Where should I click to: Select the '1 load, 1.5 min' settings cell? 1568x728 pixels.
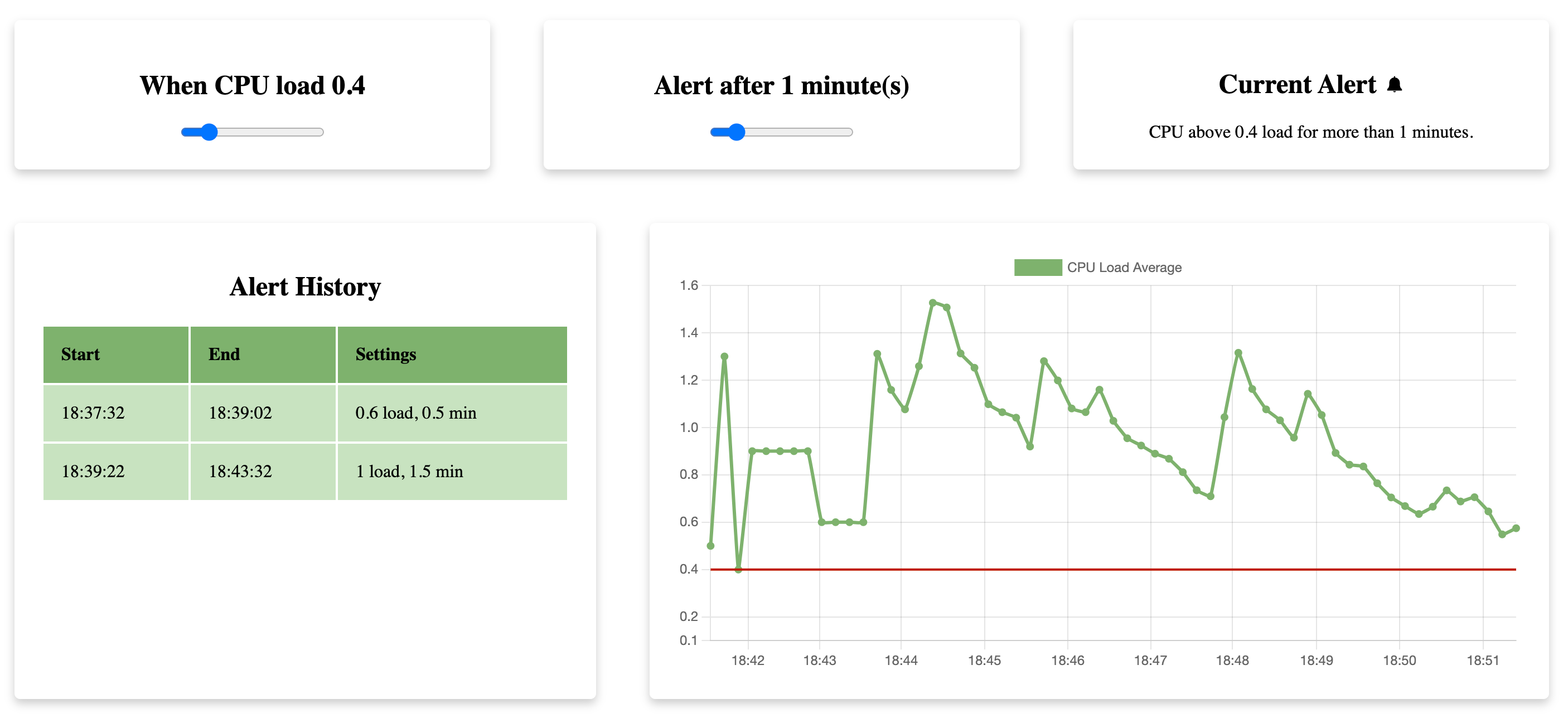click(x=452, y=471)
